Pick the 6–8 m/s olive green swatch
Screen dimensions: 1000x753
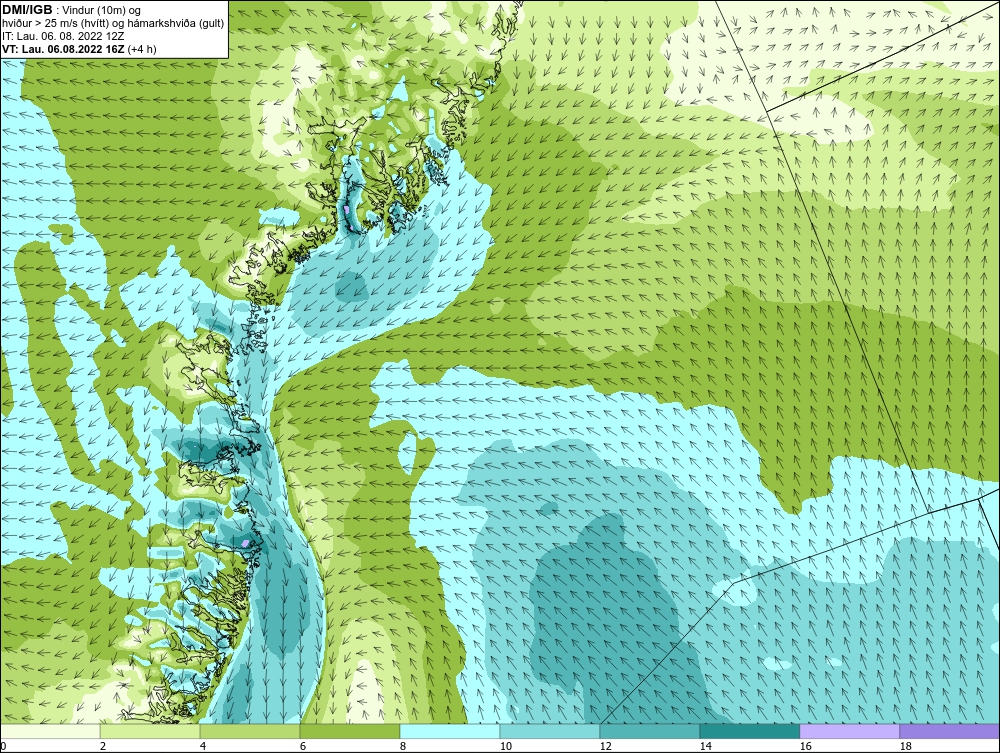coord(350,731)
